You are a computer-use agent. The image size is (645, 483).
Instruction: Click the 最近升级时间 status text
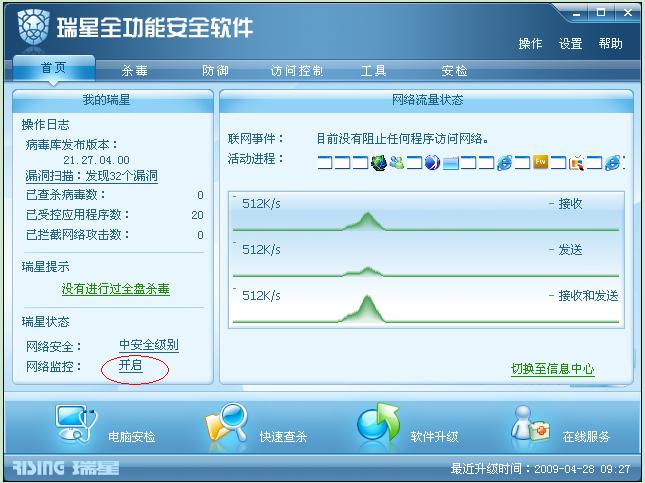pyautogui.click(x=540, y=469)
